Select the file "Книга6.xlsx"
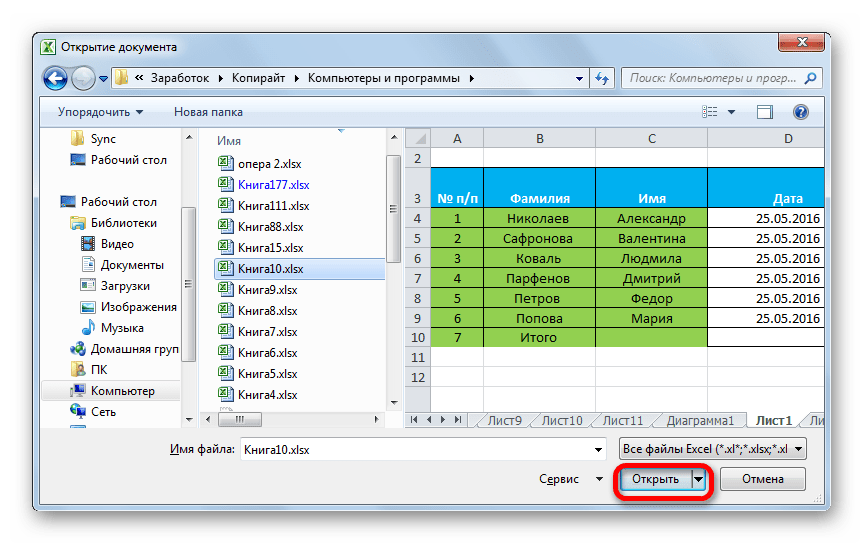This screenshot has height=544, width=864. click(257, 352)
